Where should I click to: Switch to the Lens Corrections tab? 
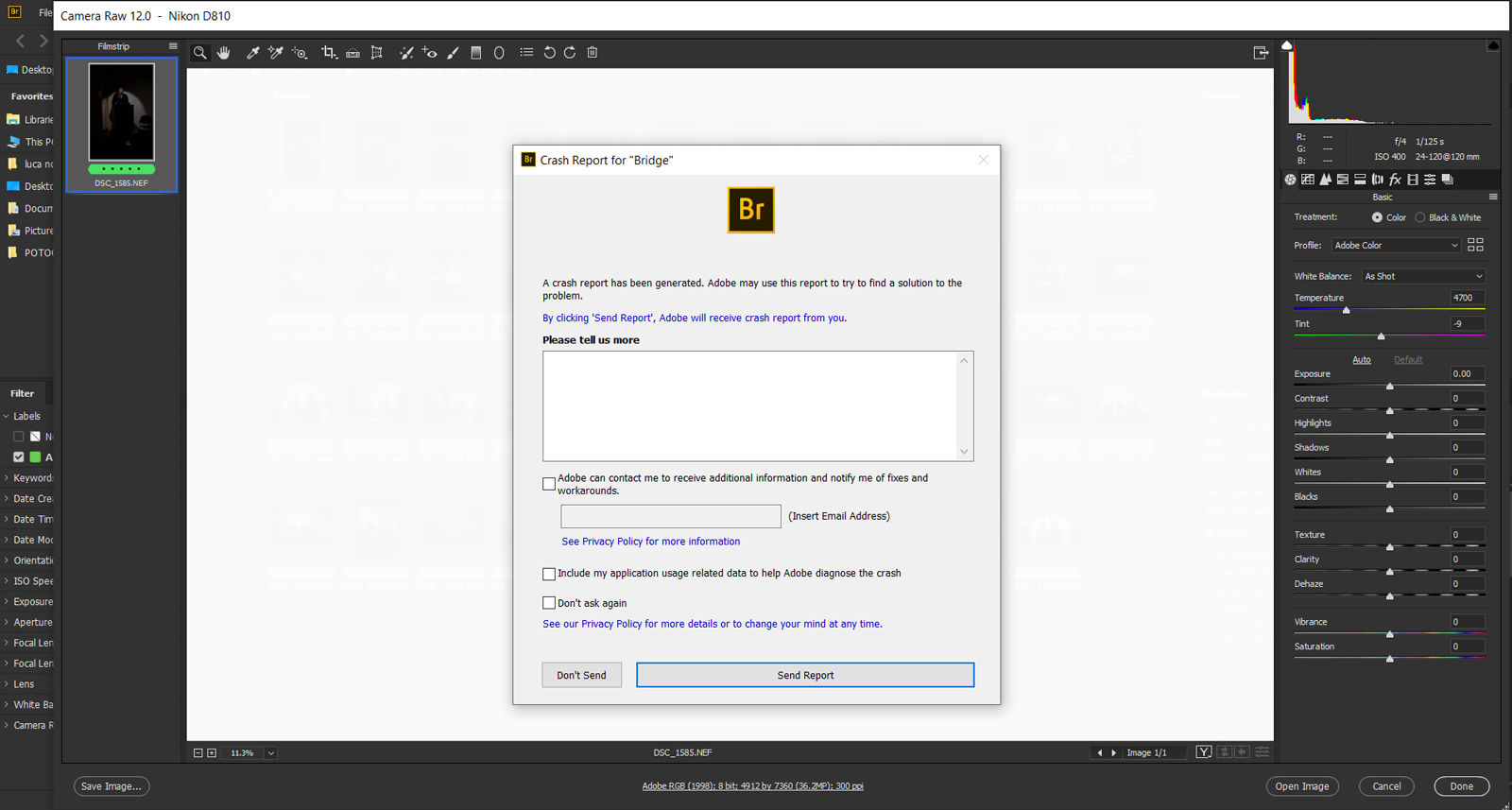point(1378,180)
